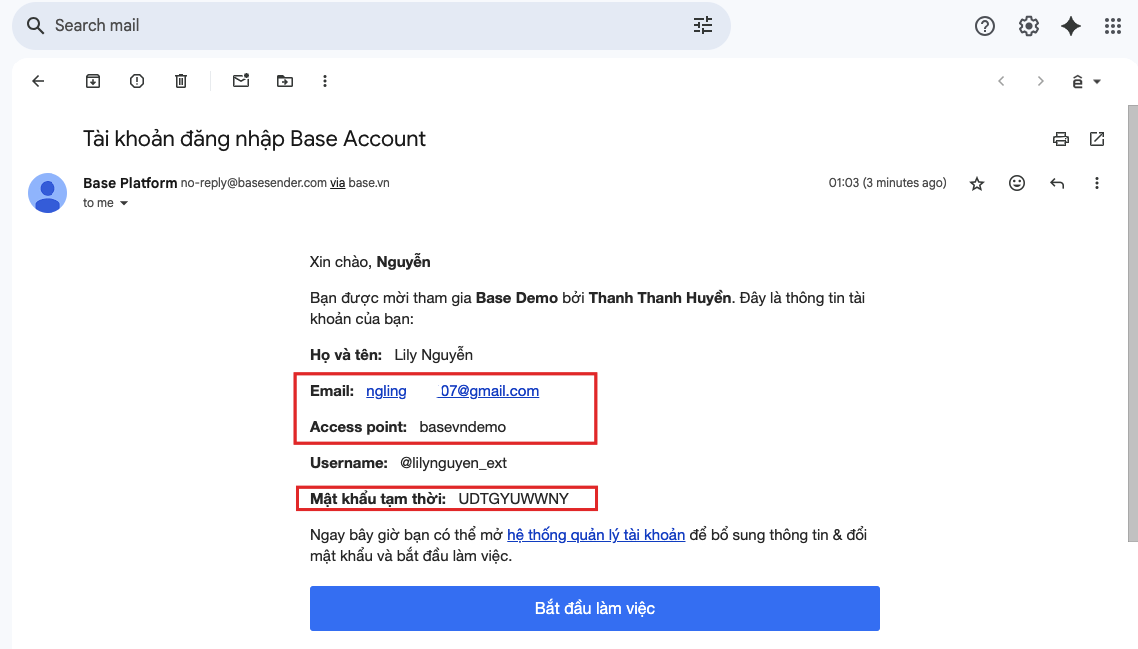Print all with printer icon
The width and height of the screenshot is (1138, 649).
(x=1060, y=139)
